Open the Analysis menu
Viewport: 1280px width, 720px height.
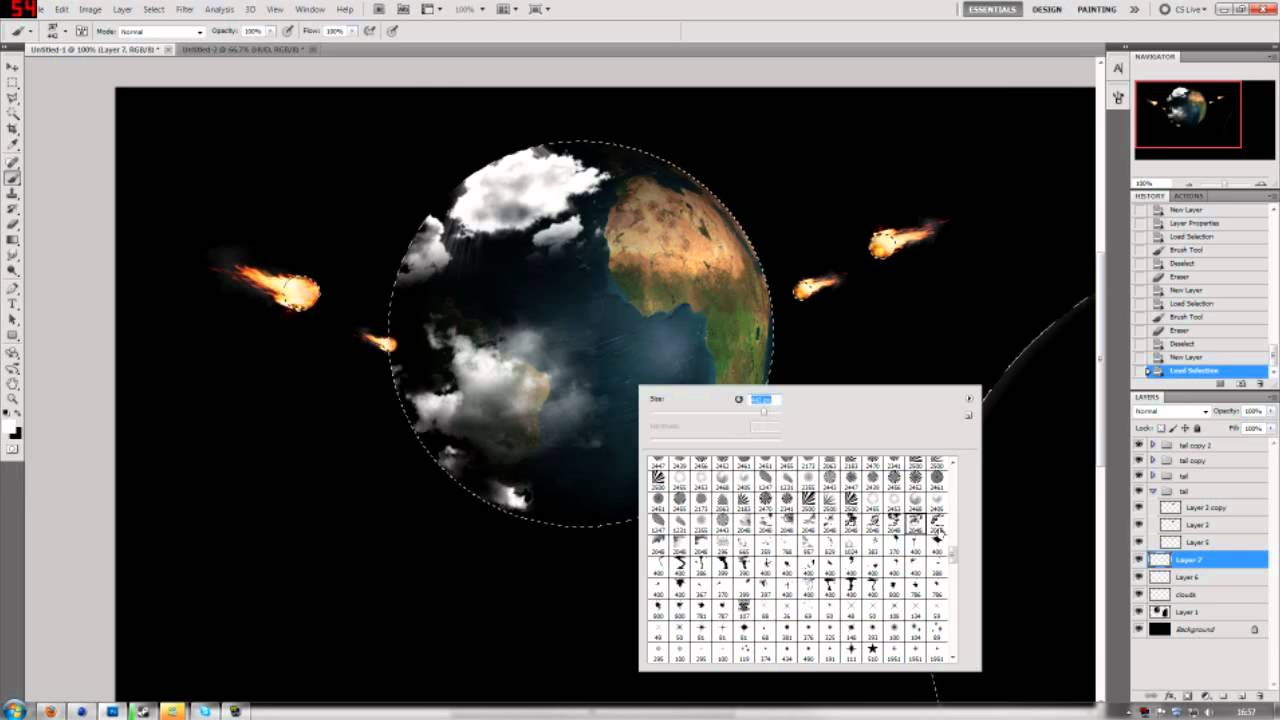[219, 9]
